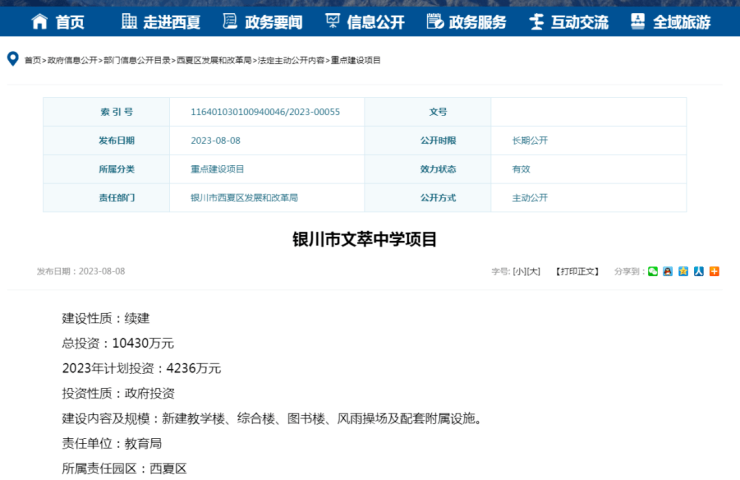Share to Qzone via star icon
740x480 pixels.
(683, 271)
